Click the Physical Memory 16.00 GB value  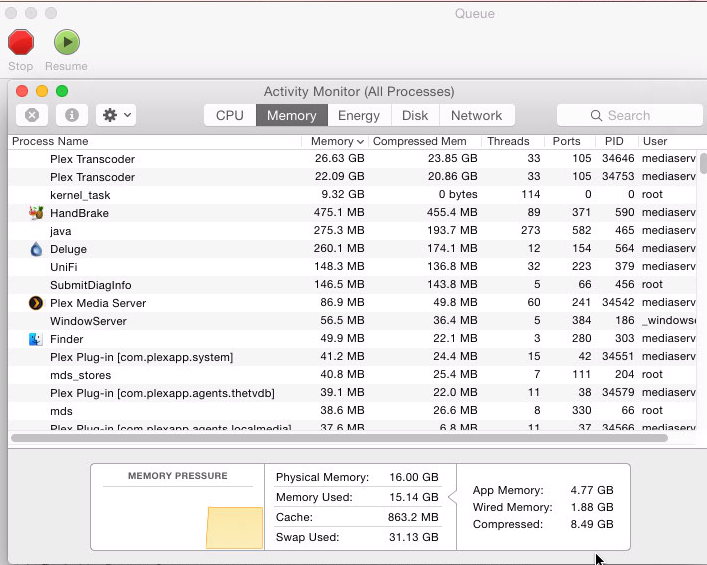(414, 477)
